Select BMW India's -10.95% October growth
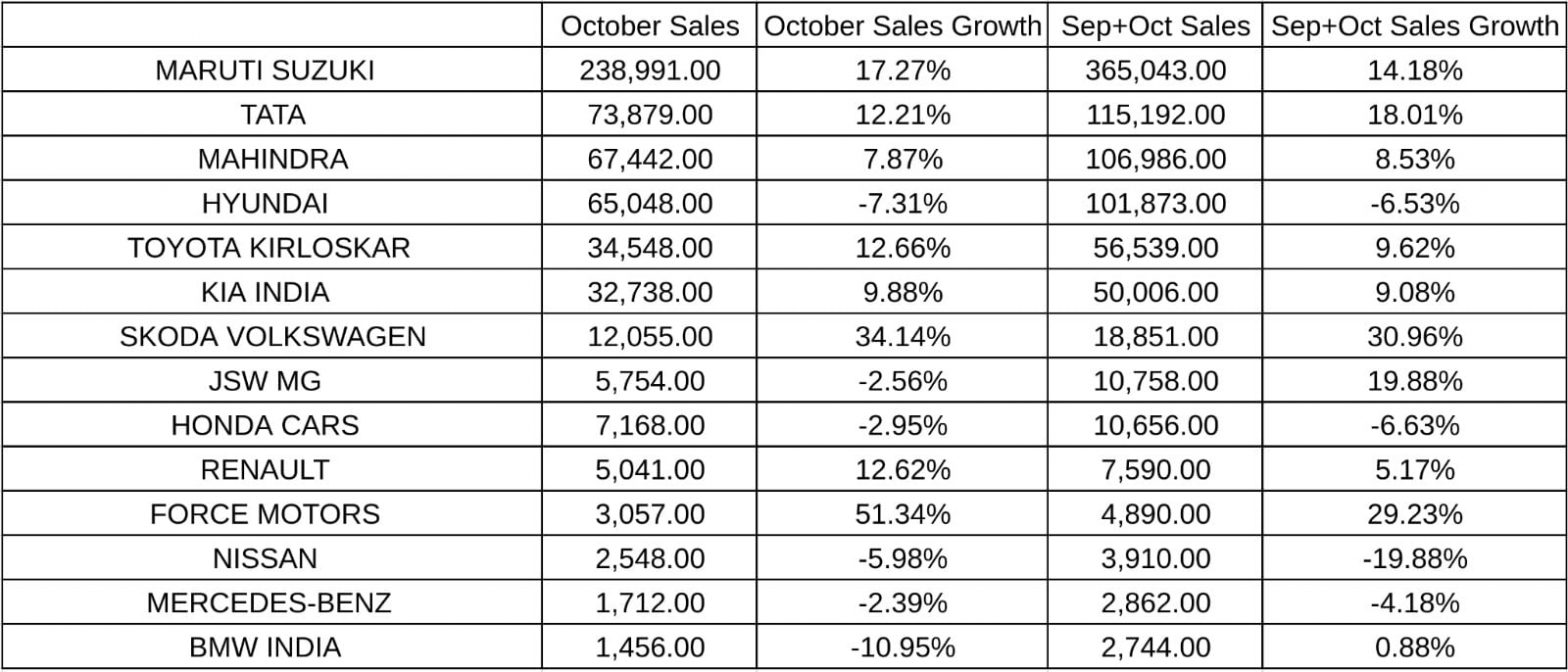 (x=902, y=647)
